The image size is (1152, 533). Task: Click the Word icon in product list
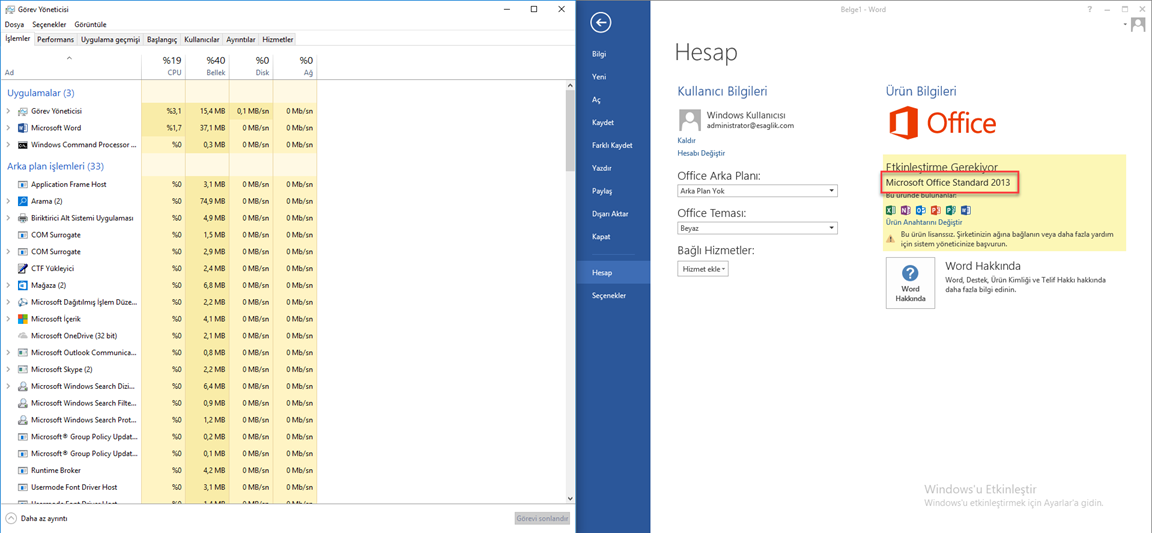point(965,210)
